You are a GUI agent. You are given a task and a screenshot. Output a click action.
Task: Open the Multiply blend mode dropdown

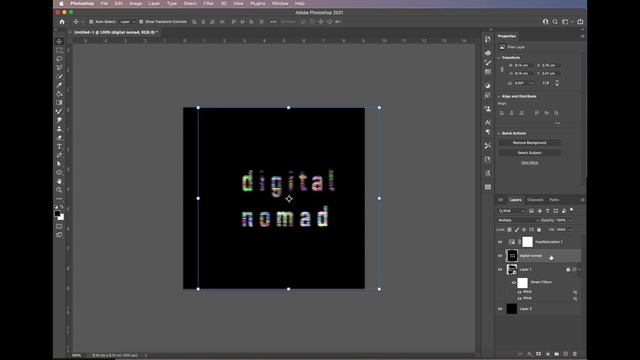[518, 220]
